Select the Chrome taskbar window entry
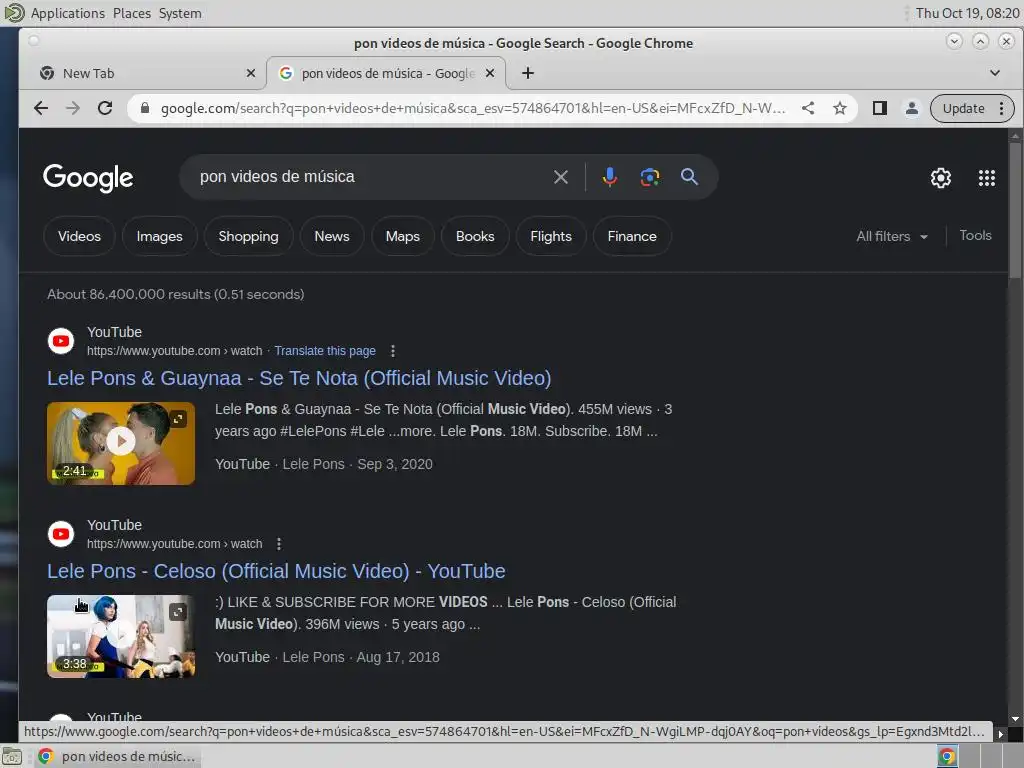The height and width of the screenshot is (768, 1024). [x=118, y=756]
